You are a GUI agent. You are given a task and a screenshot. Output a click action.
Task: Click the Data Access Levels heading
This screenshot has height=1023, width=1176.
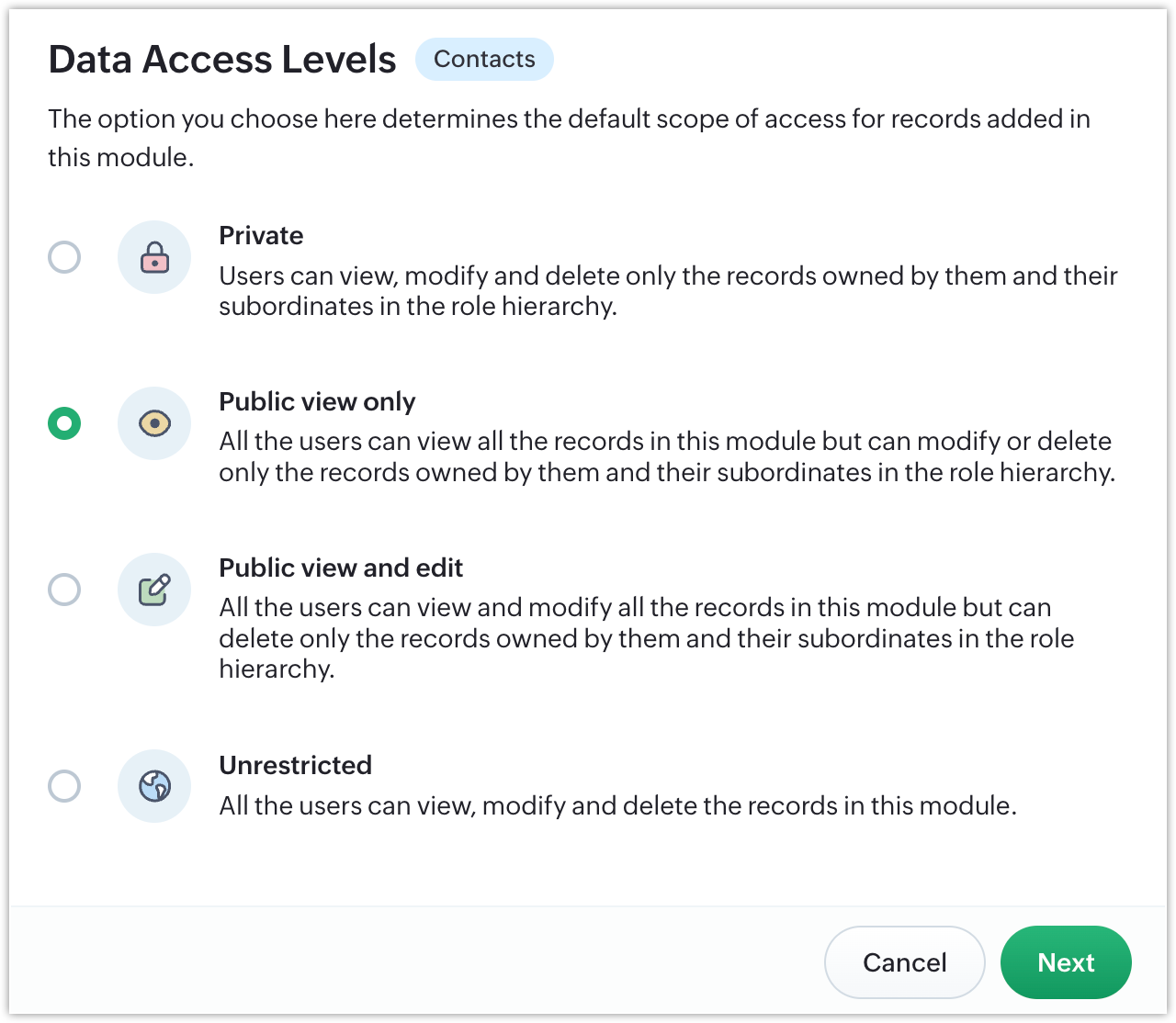222,60
